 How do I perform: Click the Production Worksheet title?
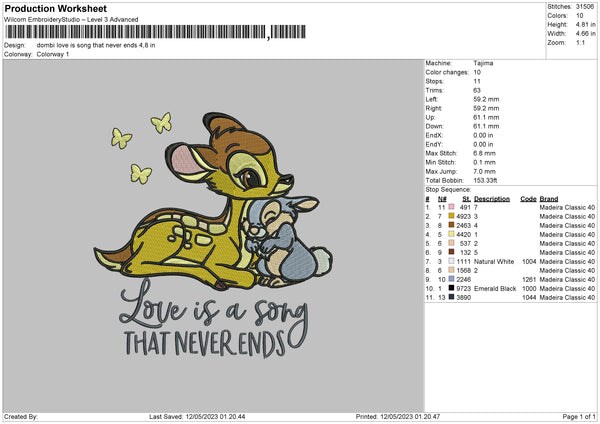tap(55, 8)
